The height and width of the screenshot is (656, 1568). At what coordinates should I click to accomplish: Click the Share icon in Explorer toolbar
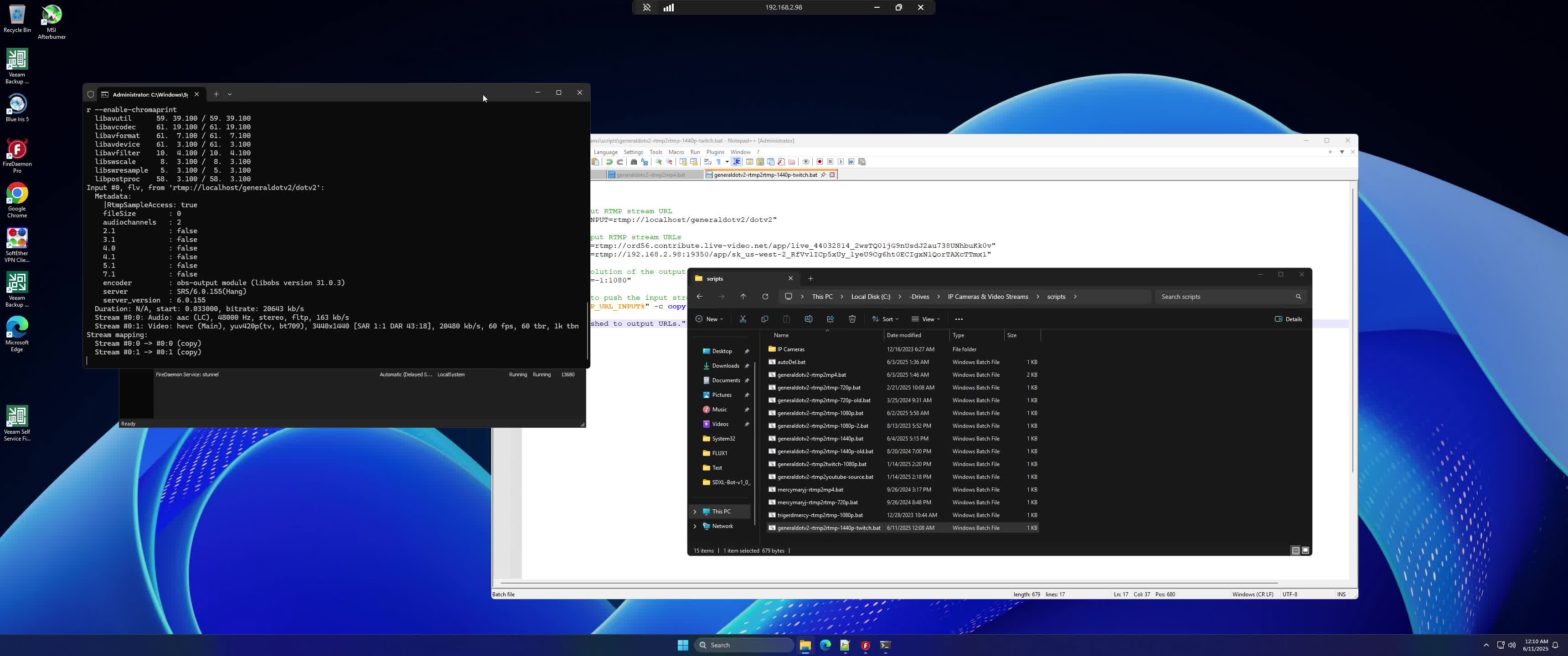click(830, 319)
